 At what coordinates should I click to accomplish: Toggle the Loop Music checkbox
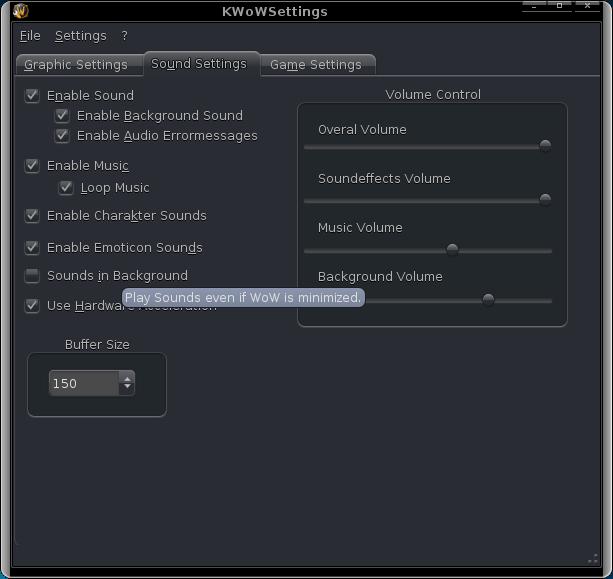(66, 188)
